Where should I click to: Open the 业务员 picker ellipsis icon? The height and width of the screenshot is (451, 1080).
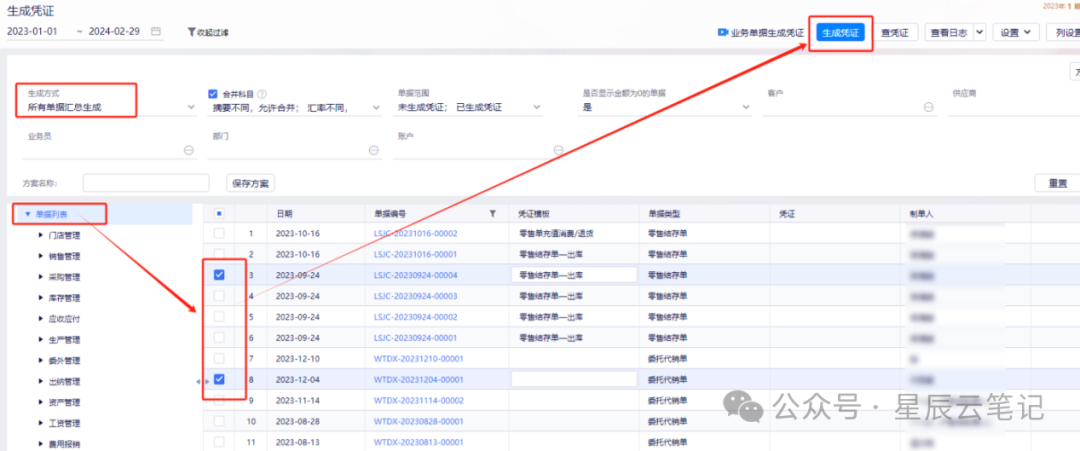(x=189, y=150)
